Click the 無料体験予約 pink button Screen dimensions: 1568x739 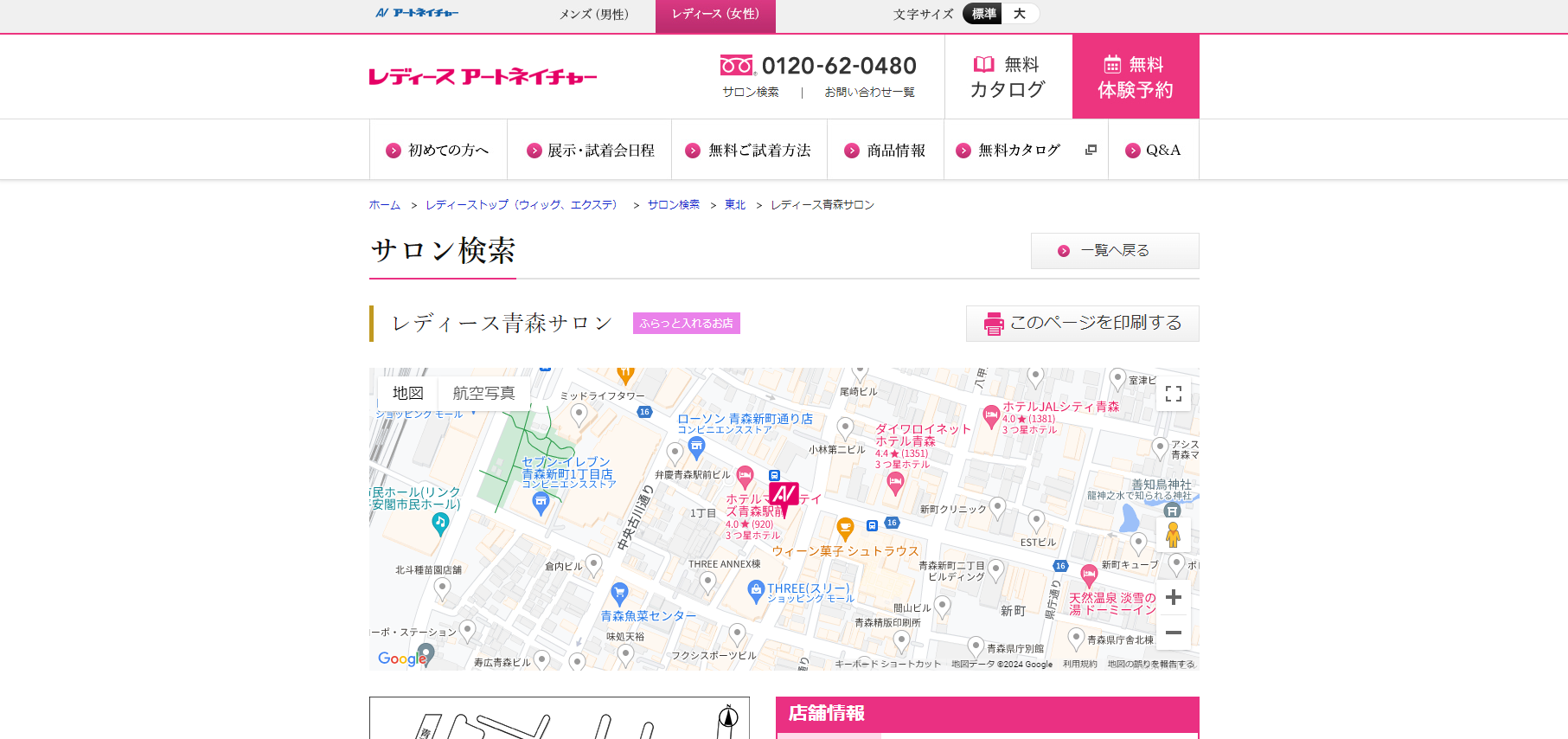1136,77
